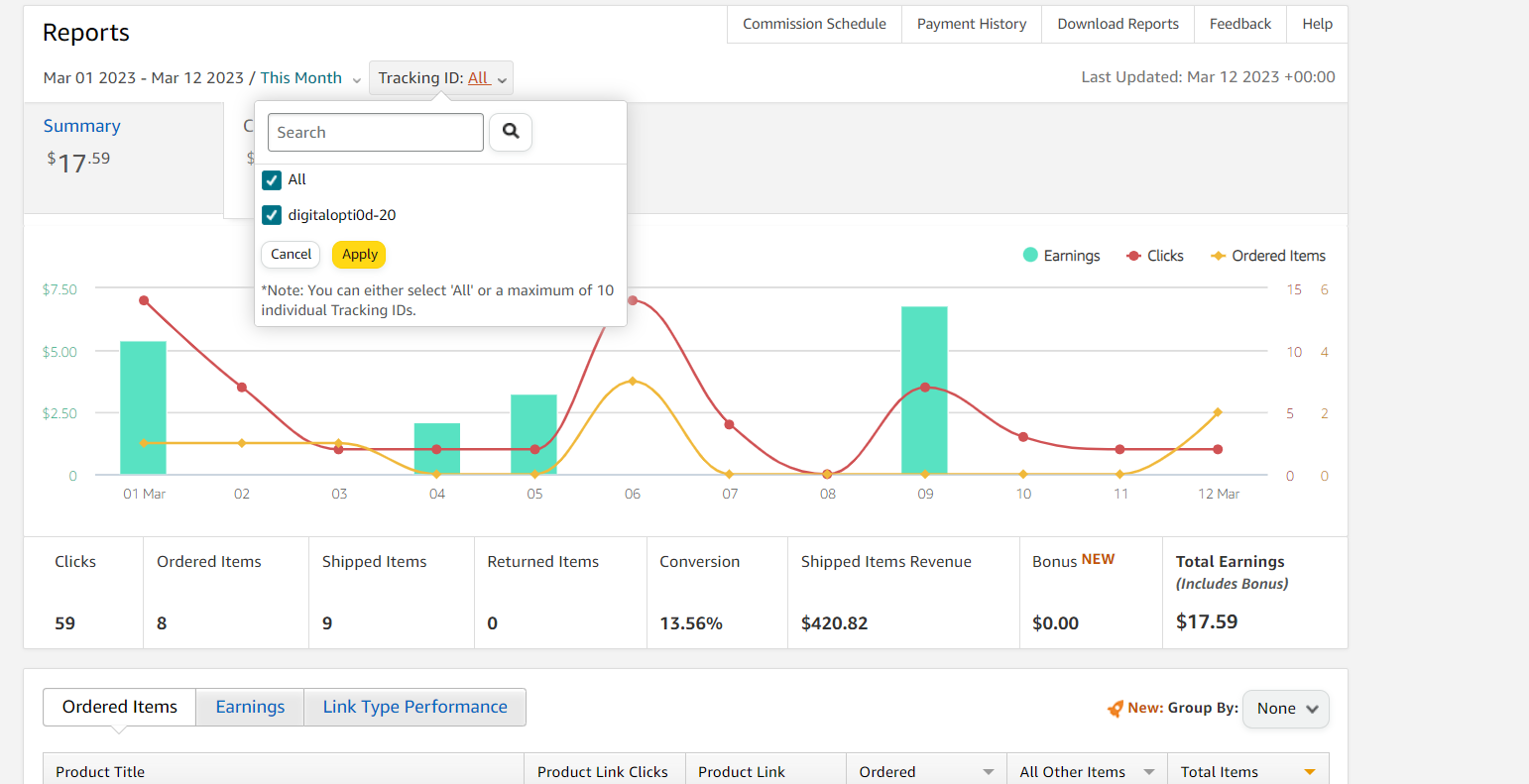Click the Shipped Items Revenue $420.82 value
The image size is (1529, 784).
pos(834,623)
